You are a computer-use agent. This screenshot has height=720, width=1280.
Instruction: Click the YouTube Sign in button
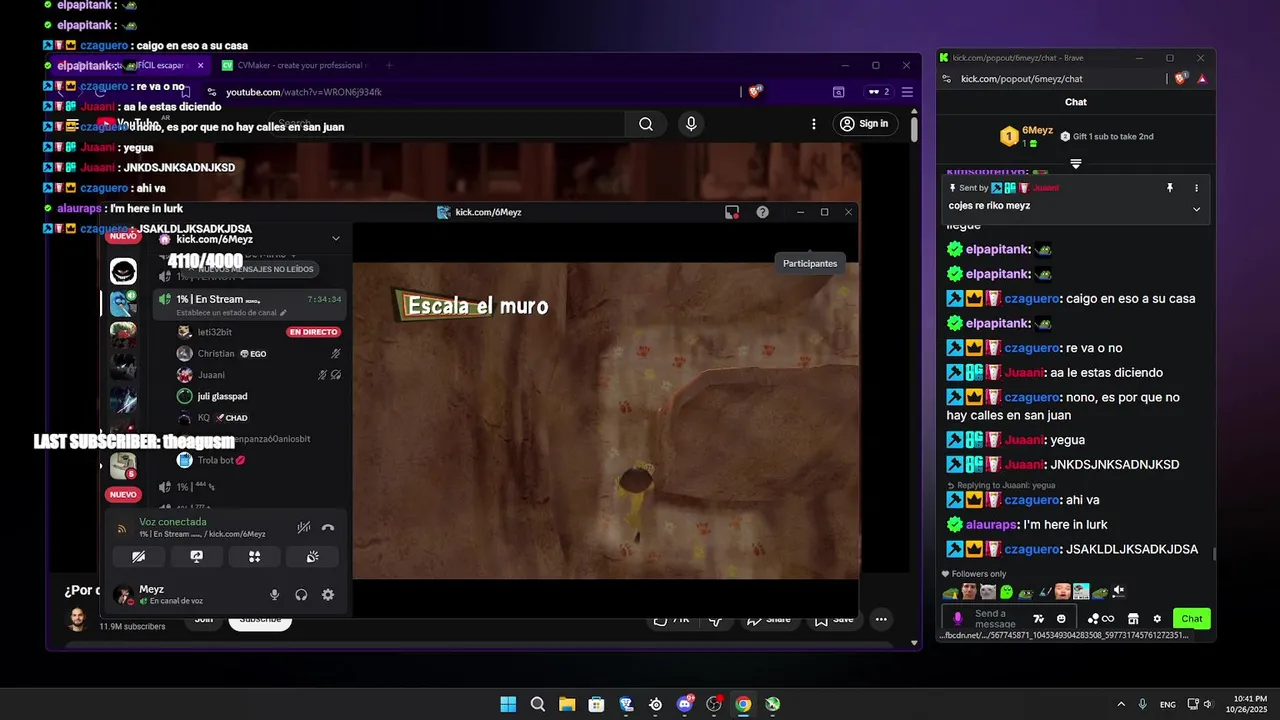point(864,124)
